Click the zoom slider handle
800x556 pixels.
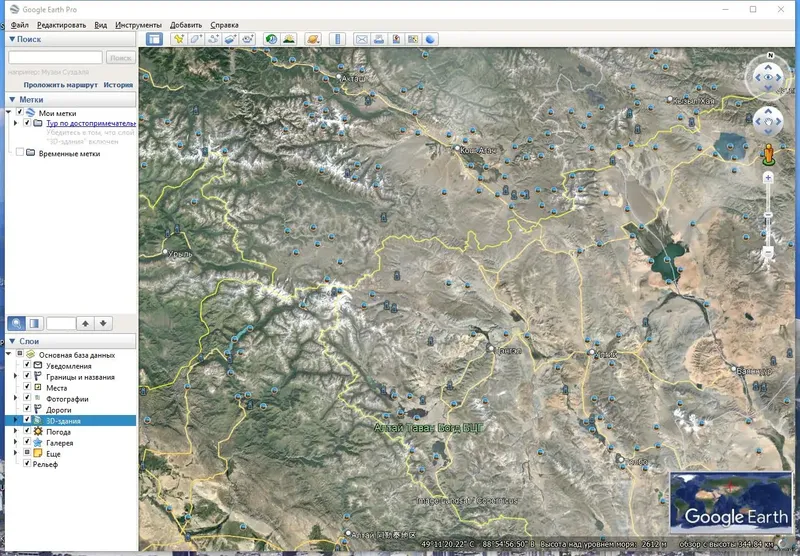pos(768,215)
